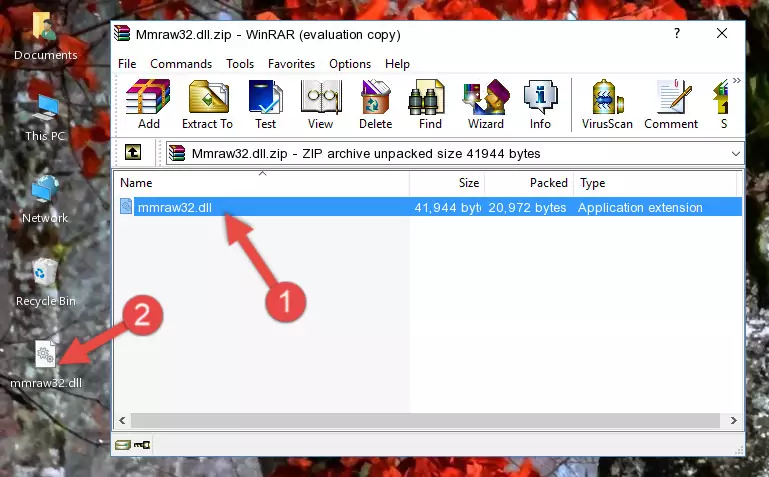Open the archive path dropdown
This screenshot has height=477, width=769.
pos(736,153)
